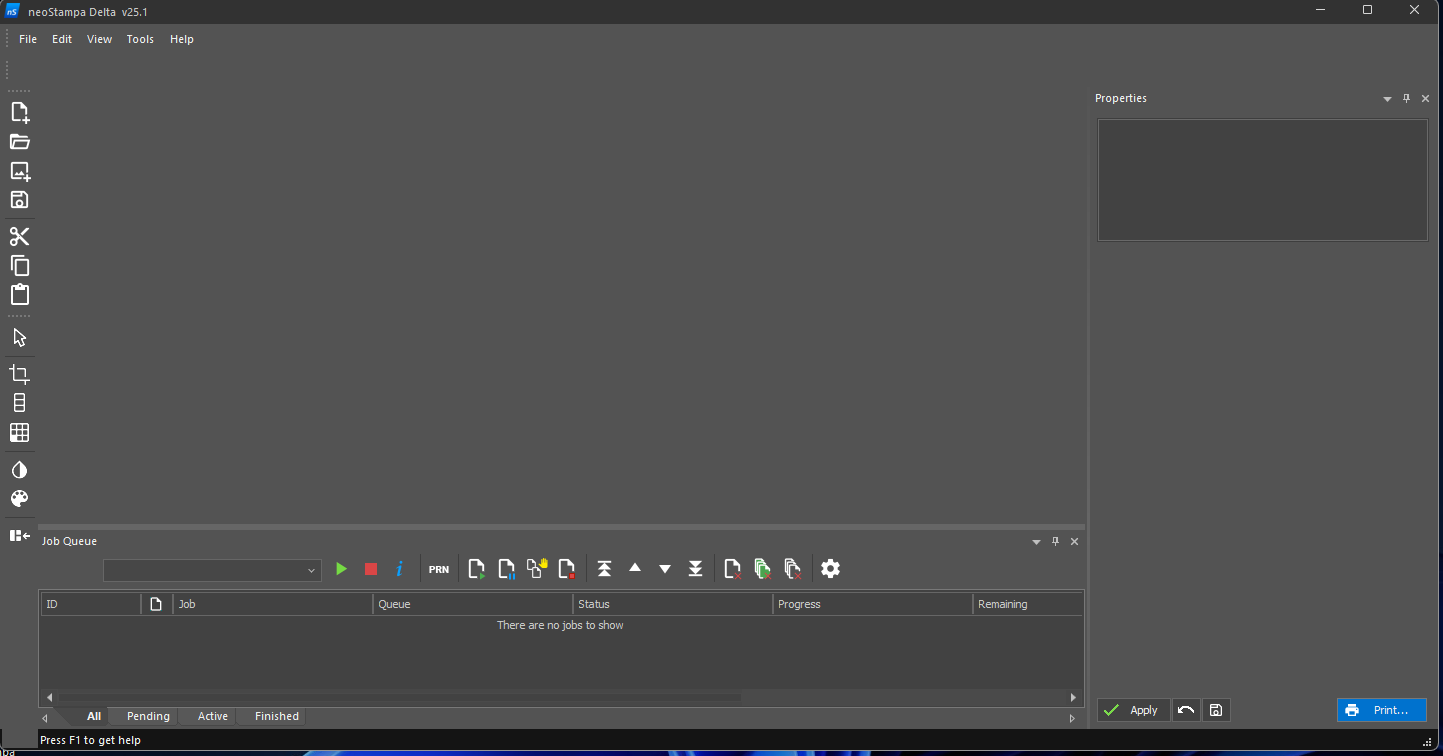Screen dimensions: 1443x756
Task: Open the queue selection combo box
Action: (x=212, y=570)
